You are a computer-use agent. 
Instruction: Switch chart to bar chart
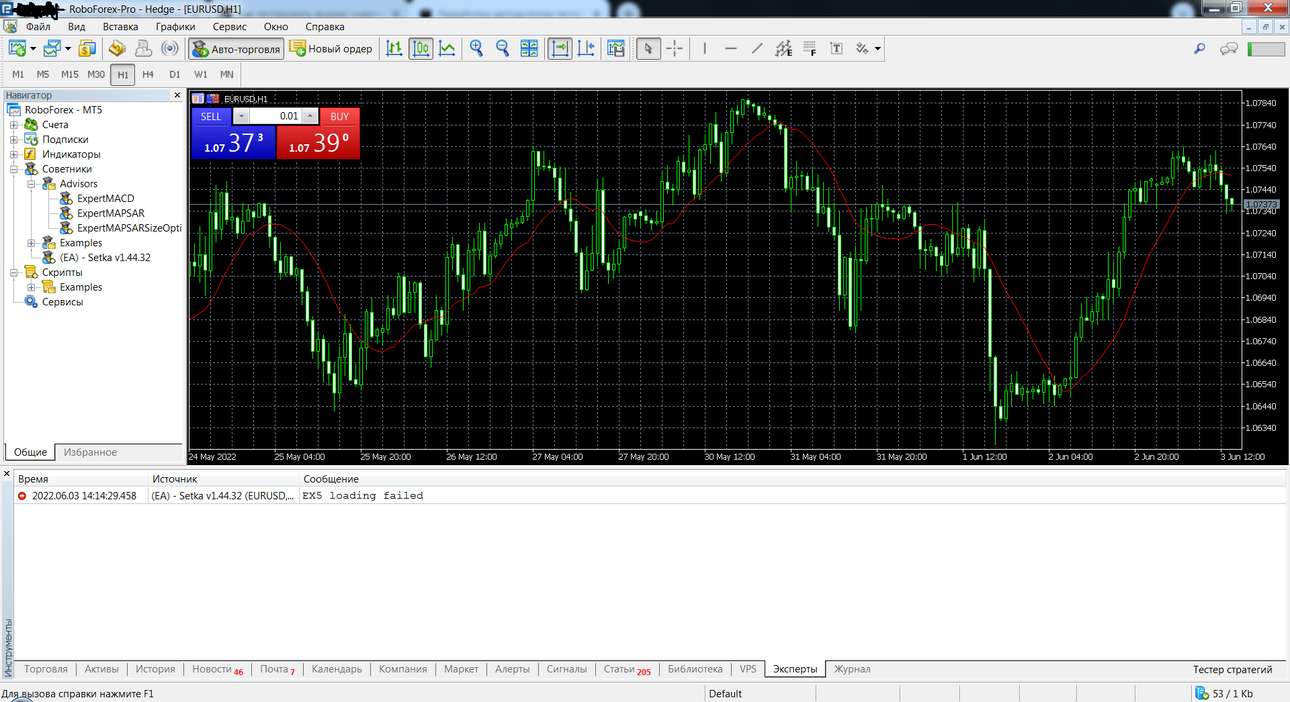[x=395, y=48]
